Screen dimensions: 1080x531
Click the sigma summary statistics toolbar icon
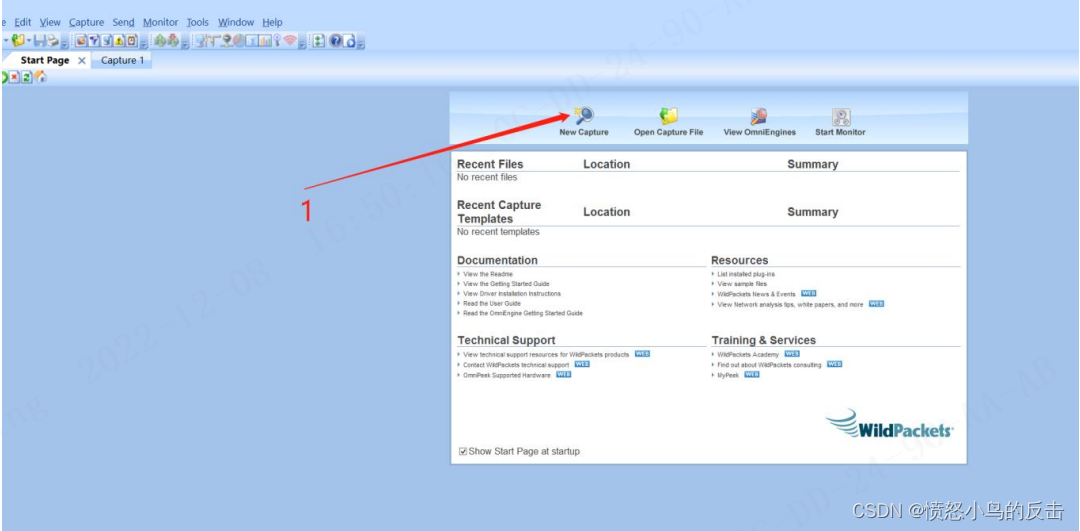pos(251,41)
